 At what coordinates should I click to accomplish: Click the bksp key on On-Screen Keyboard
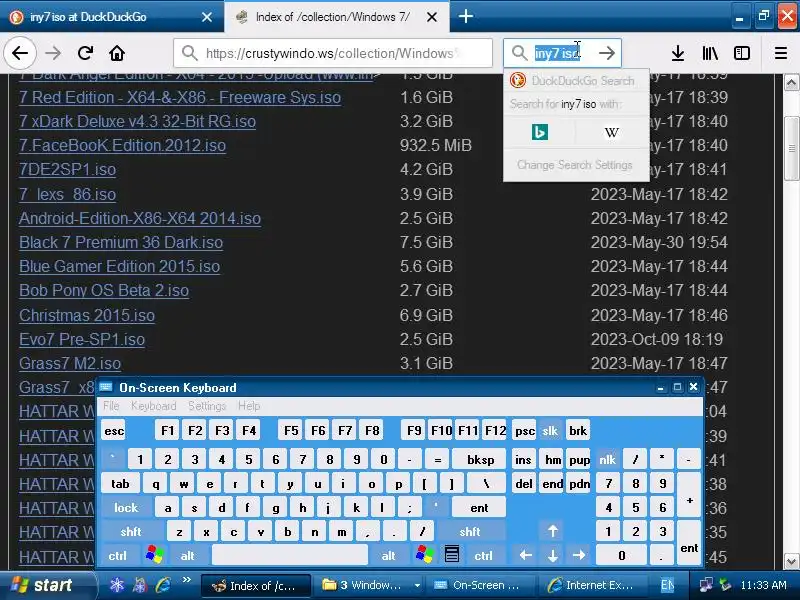pyautogui.click(x=480, y=460)
